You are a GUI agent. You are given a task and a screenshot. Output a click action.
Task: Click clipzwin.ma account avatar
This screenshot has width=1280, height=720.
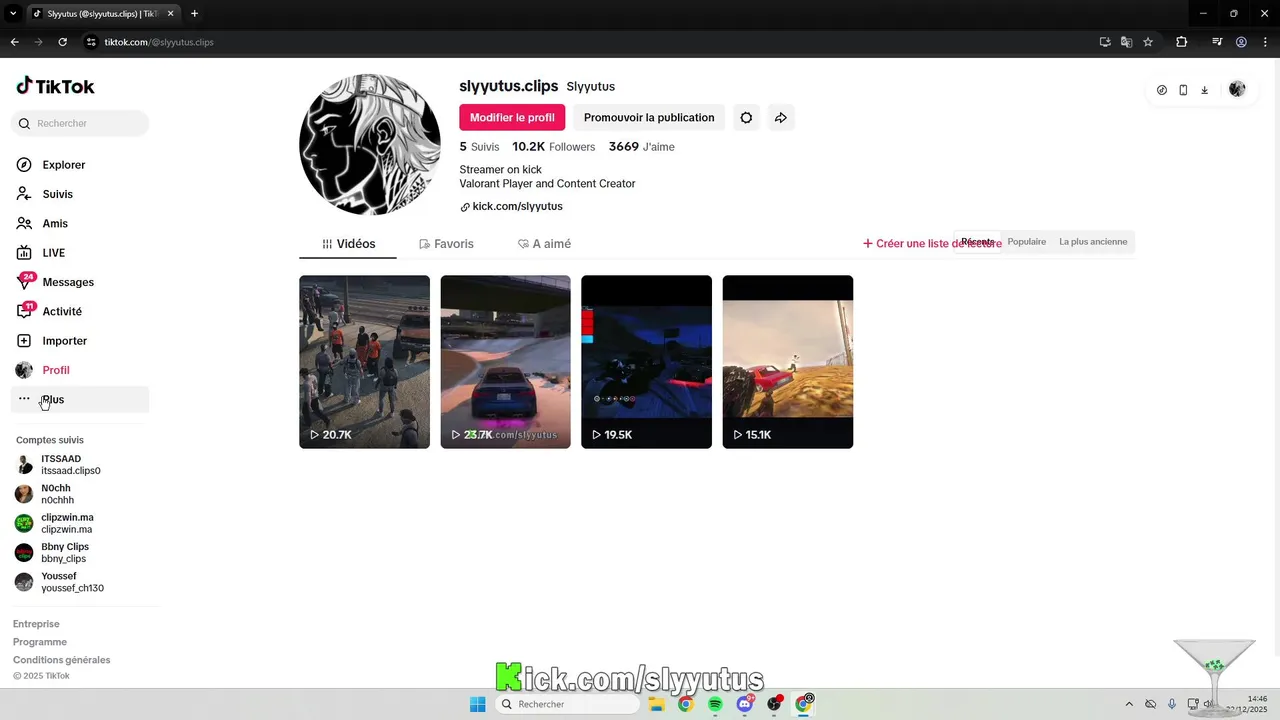coord(24,523)
